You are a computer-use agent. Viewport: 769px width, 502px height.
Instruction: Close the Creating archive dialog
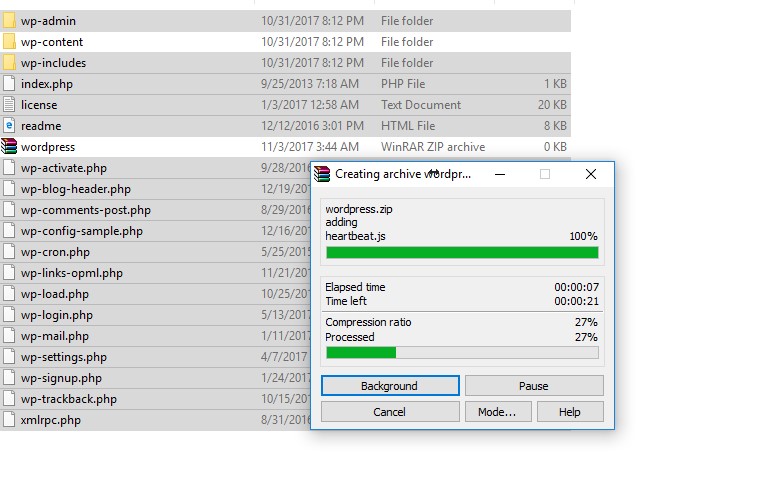pyautogui.click(x=591, y=174)
